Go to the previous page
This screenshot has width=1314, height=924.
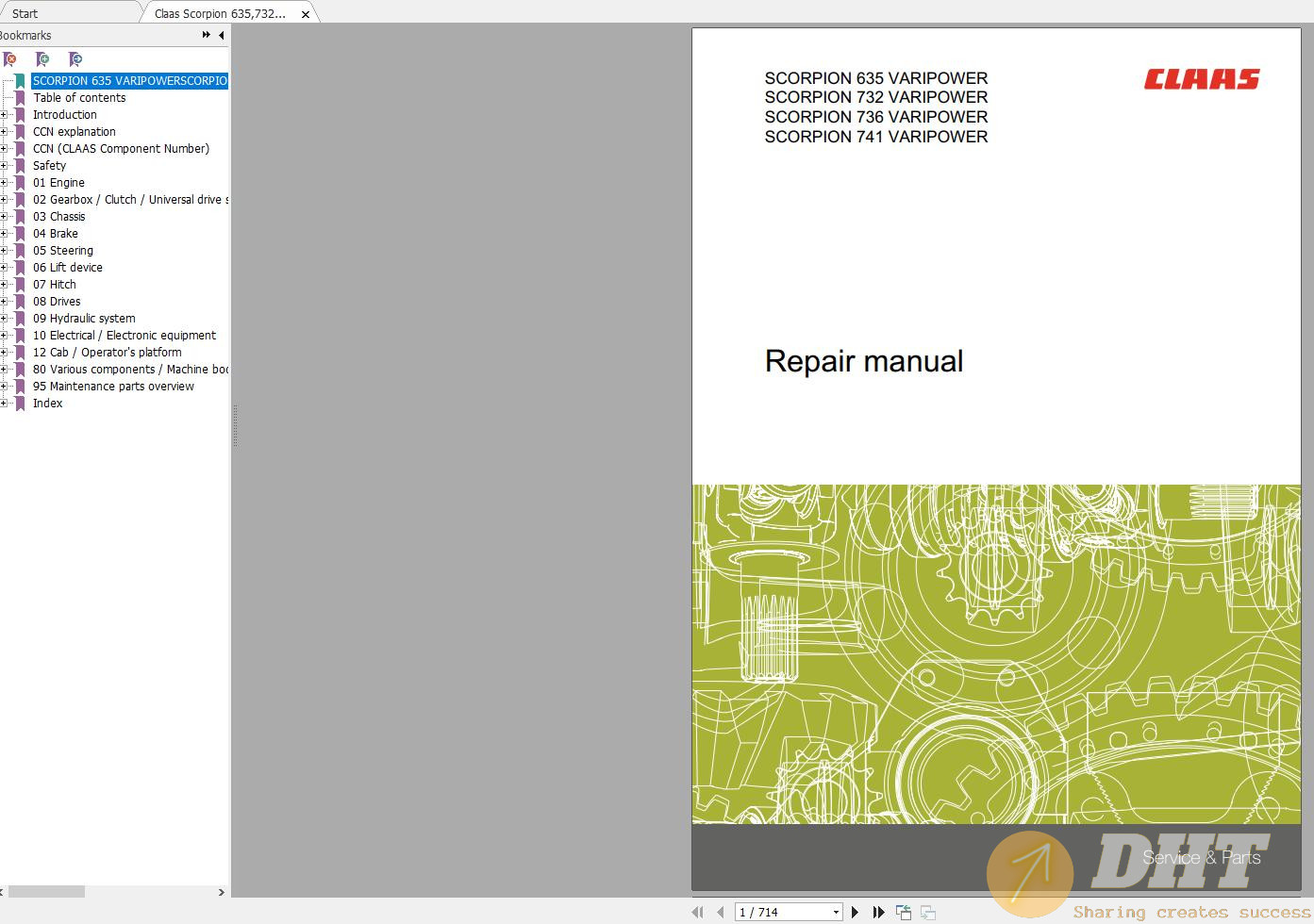(x=721, y=912)
